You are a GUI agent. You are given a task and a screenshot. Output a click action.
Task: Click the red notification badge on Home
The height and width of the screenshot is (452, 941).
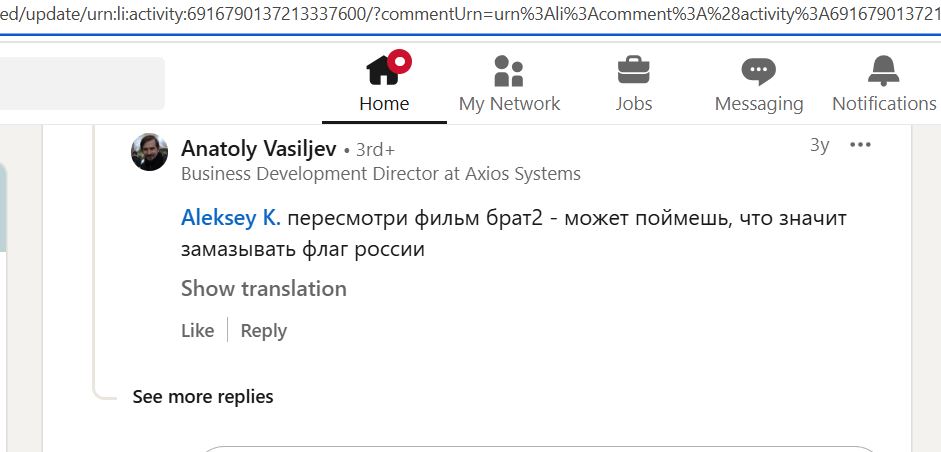(400, 61)
